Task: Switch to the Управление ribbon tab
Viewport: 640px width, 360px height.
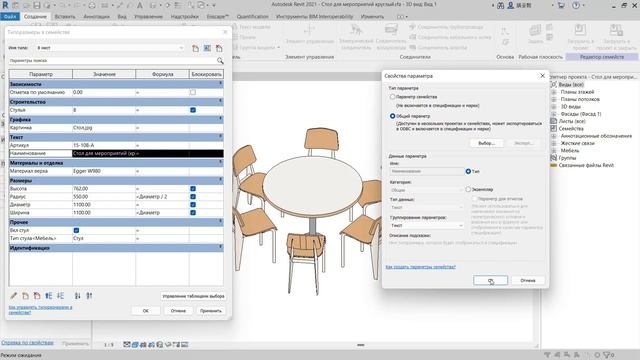Action: (148, 17)
